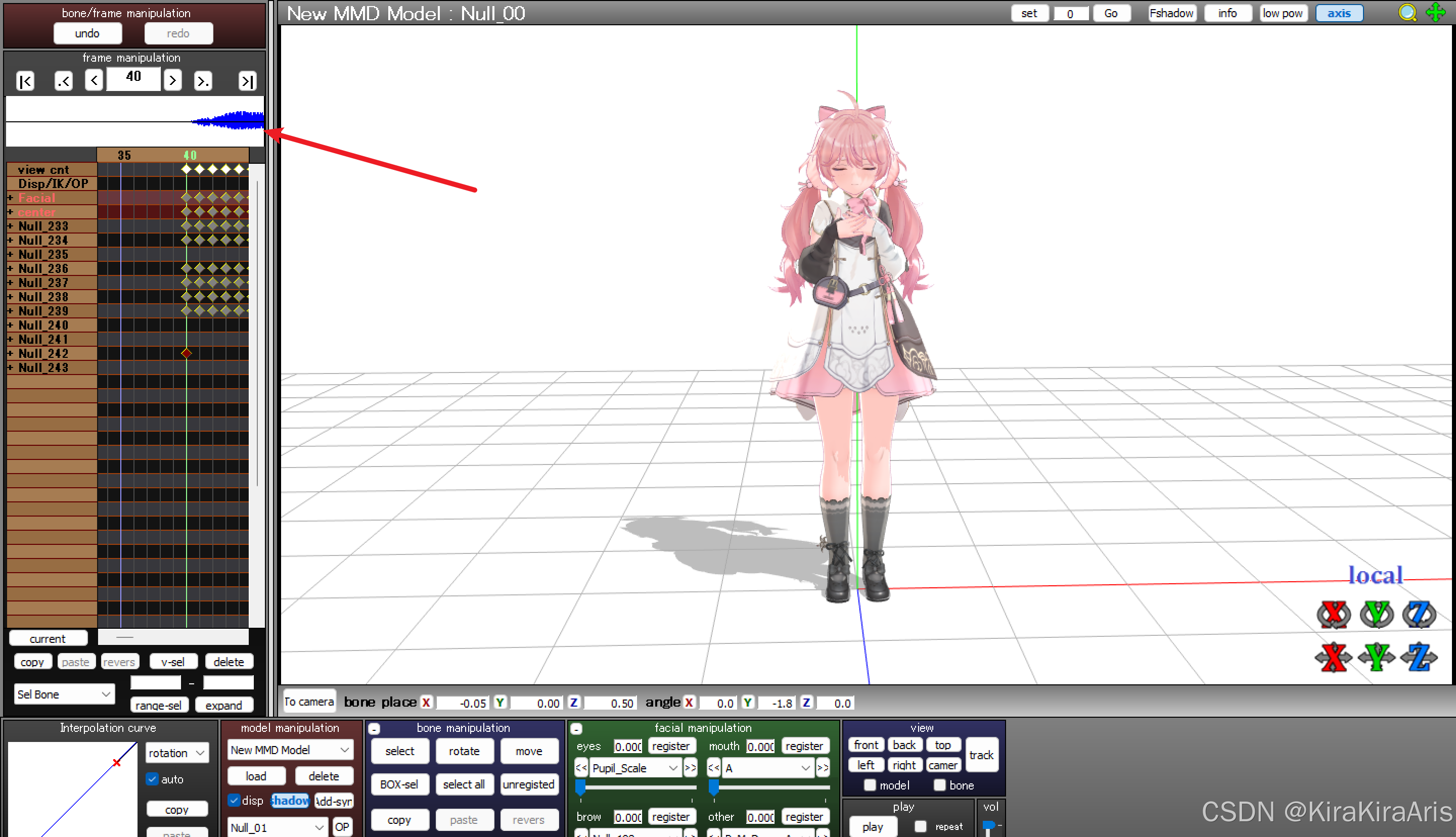Click the blue Z rotation axis icon
This screenshot has height=837, width=1456.
(x=1419, y=614)
